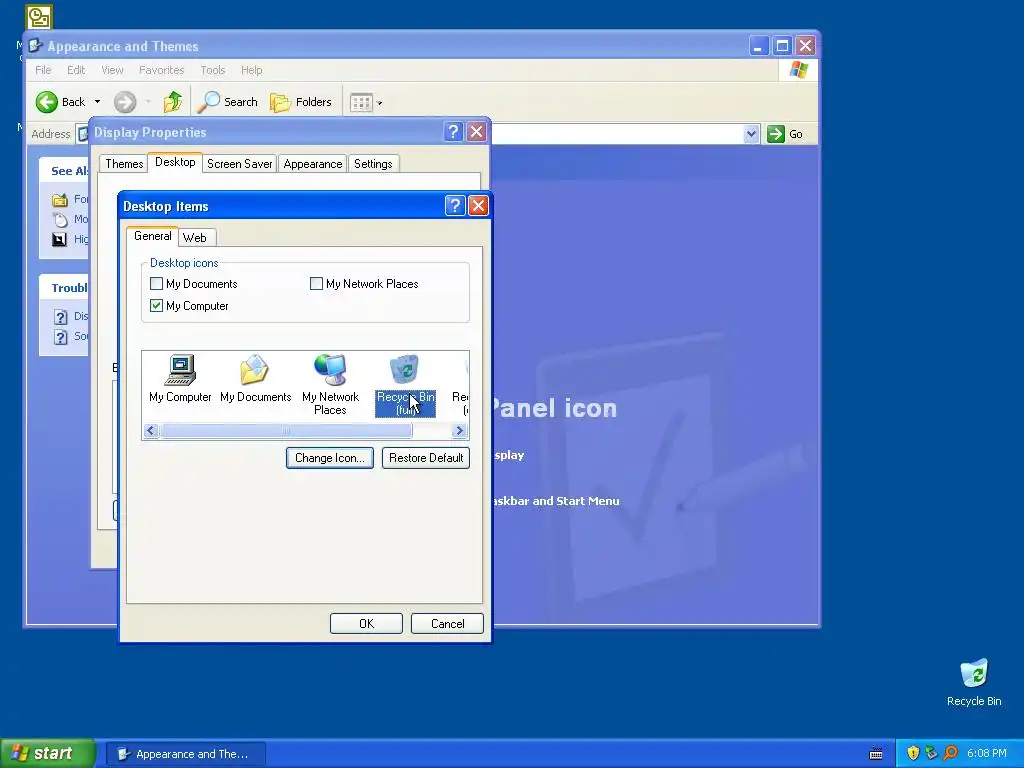Image resolution: width=1024 pixels, height=768 pixels.
Task: Click the Start button
Action: click(x=47, y=753)
